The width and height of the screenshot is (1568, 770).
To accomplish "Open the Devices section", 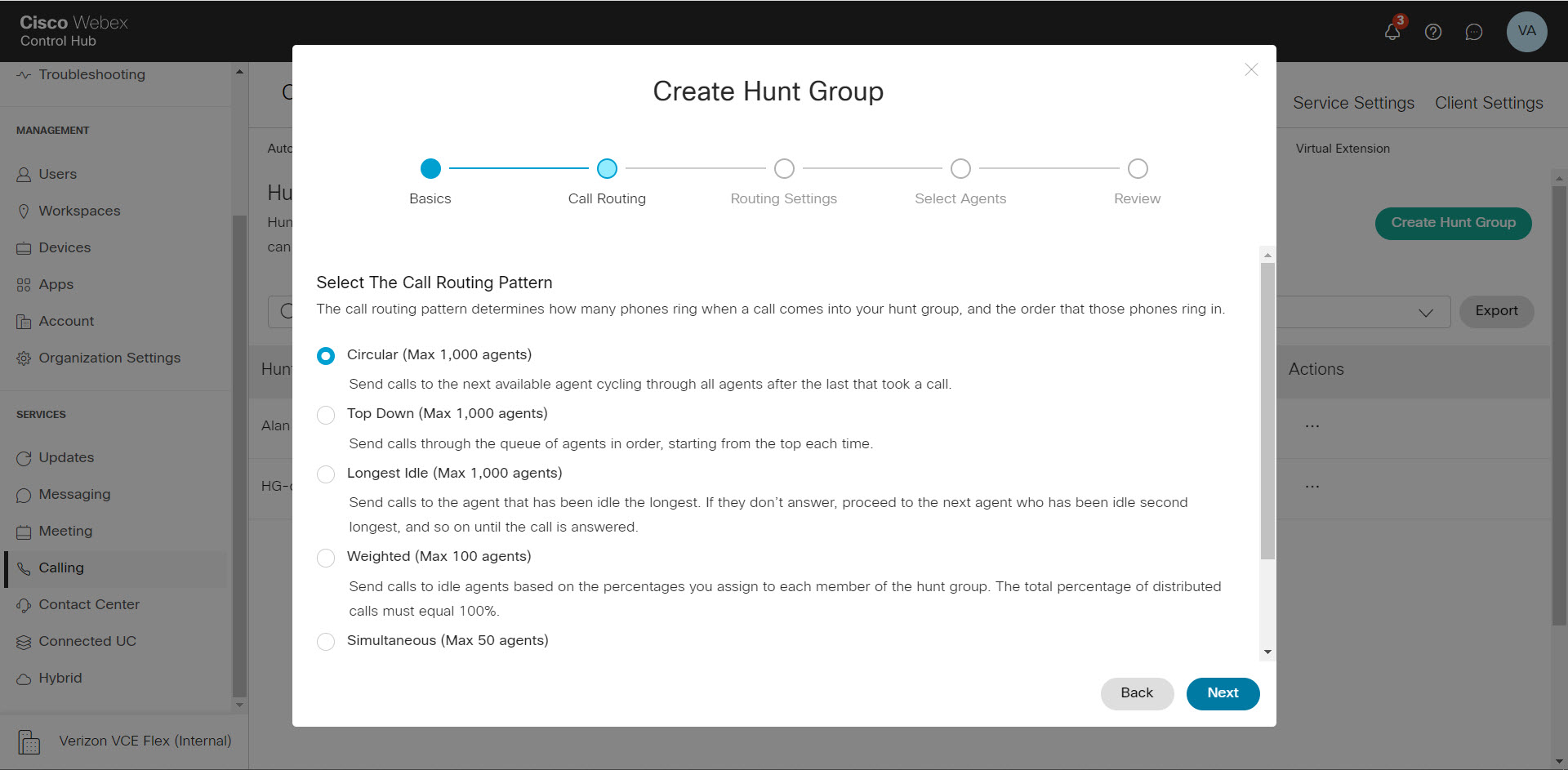I will click(65, 247).
